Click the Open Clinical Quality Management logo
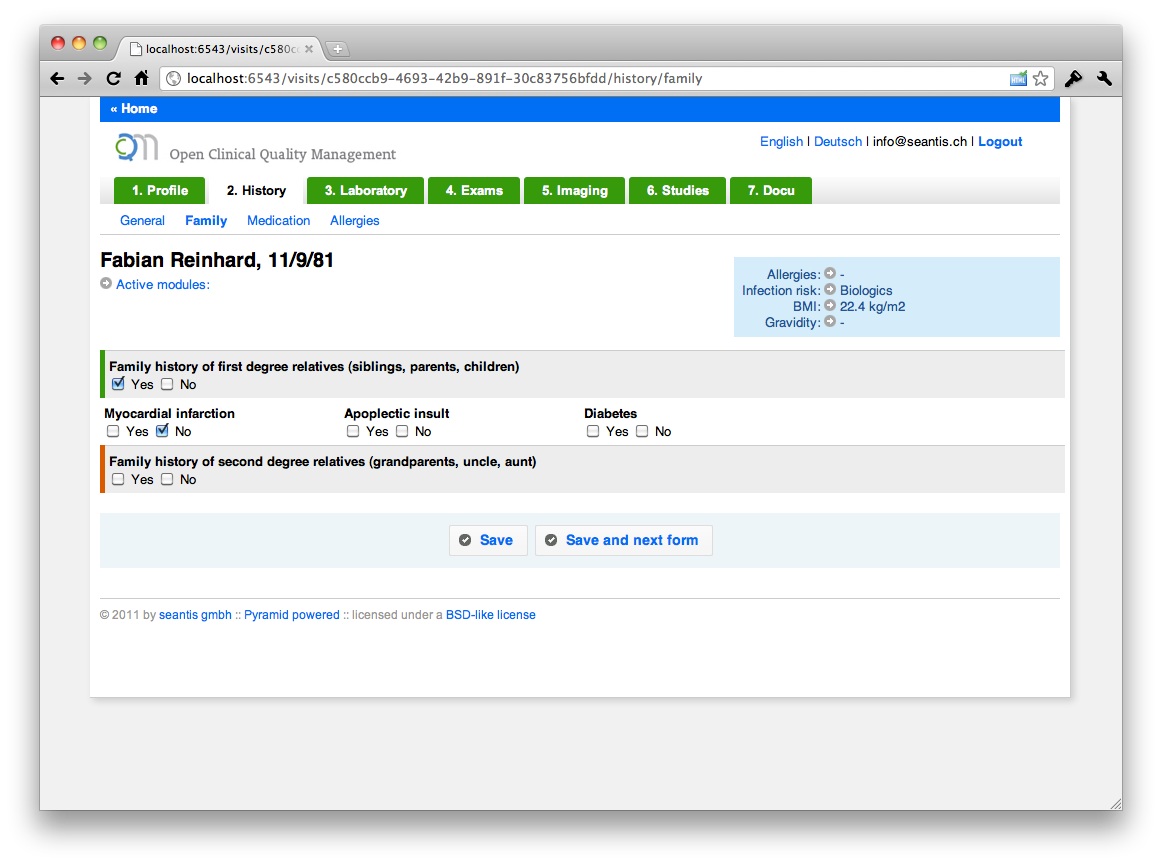The image size is (1162, 865). pyautogui.click(x=136, y=148)
